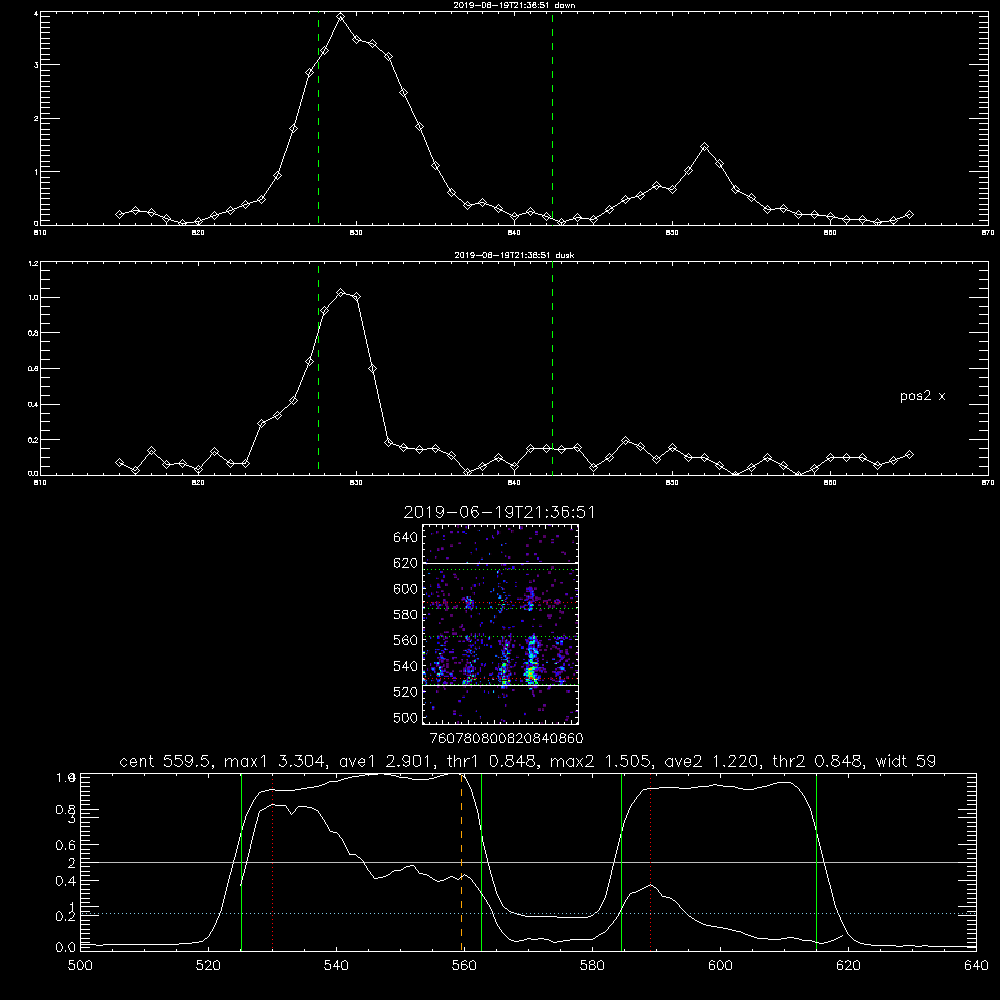Click x-axis label '820' under dusk plot
Screen dimensions: 1000x1000
198,483
